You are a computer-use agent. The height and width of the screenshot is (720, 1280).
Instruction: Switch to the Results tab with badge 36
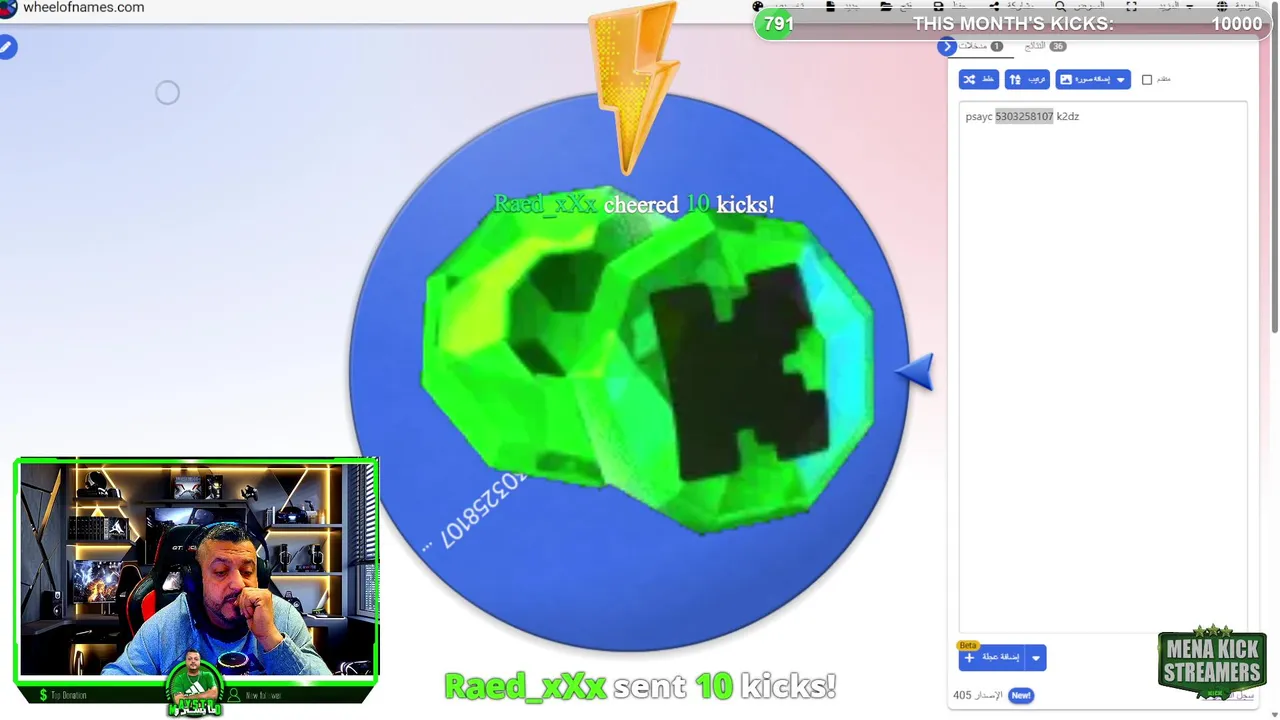pyautogui.click(x=1045, y=46)
